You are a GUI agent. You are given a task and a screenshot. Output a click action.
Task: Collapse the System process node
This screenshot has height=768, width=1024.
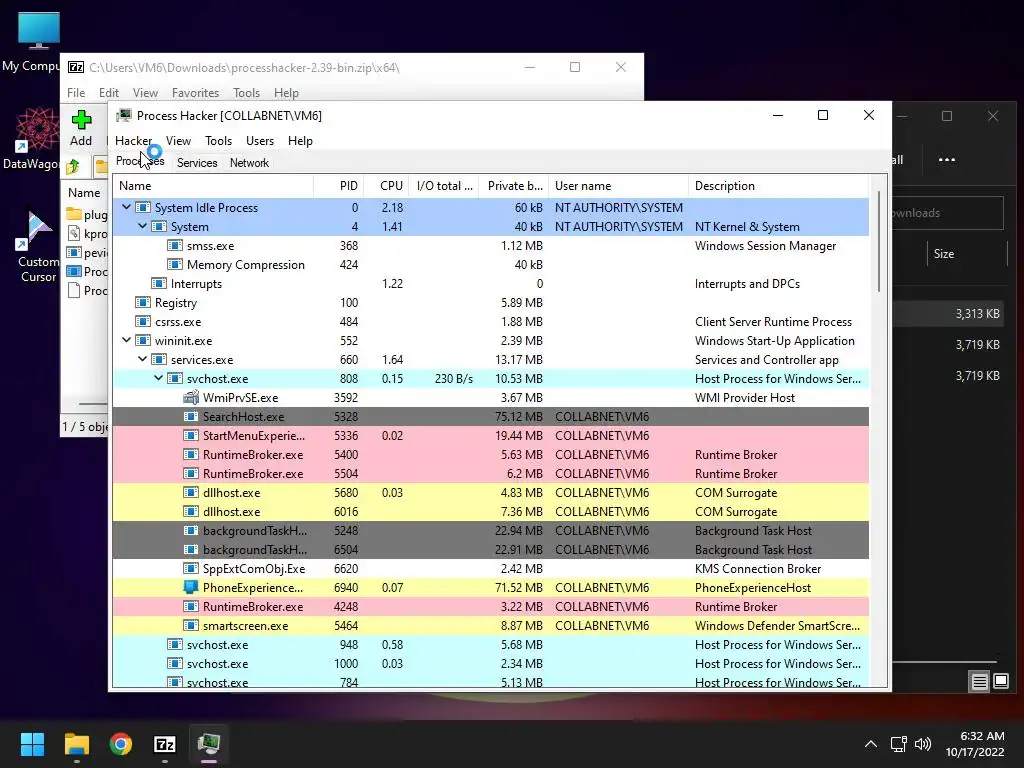point(142,226)
